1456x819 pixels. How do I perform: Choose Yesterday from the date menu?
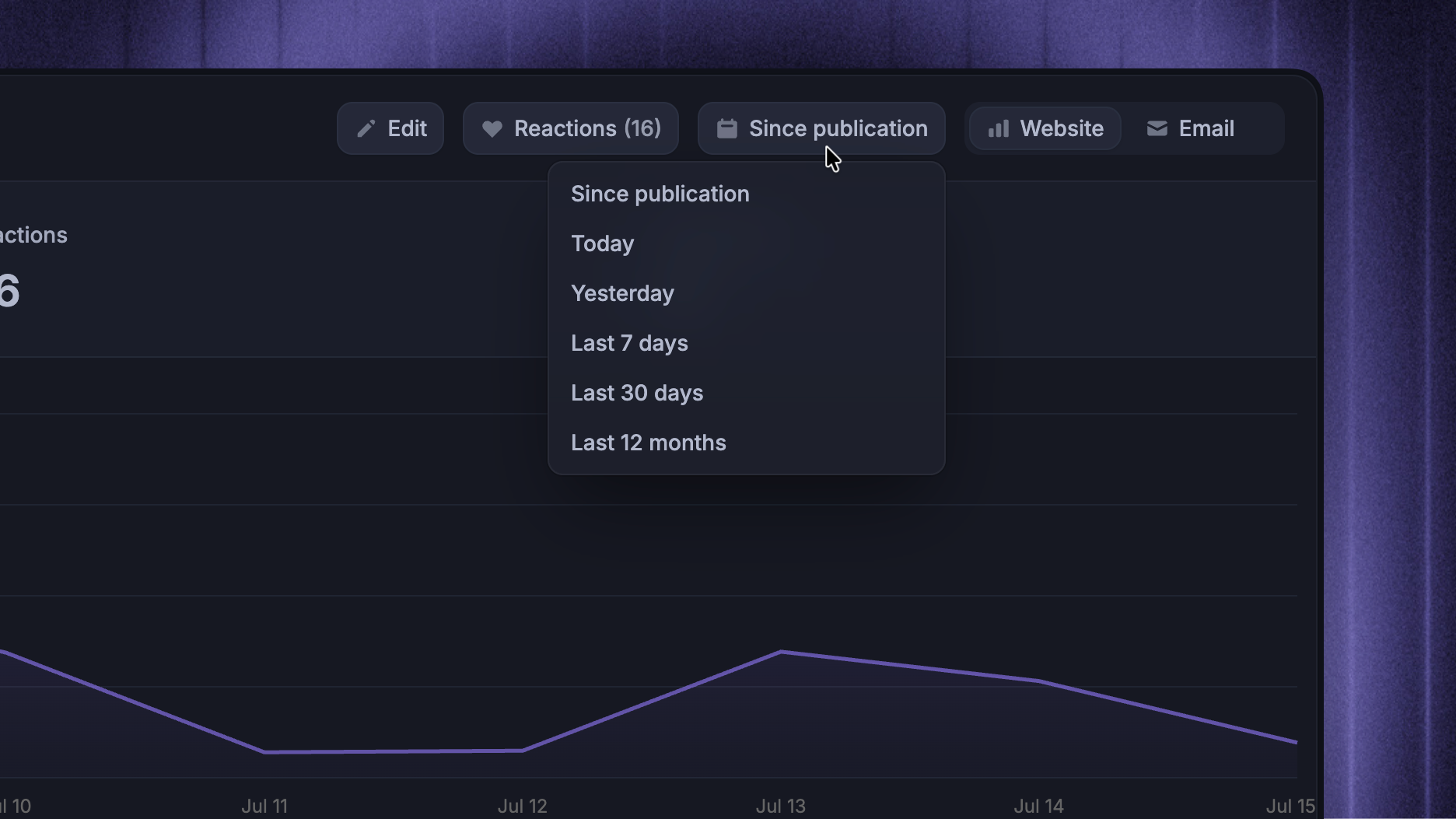coord(747,293)
